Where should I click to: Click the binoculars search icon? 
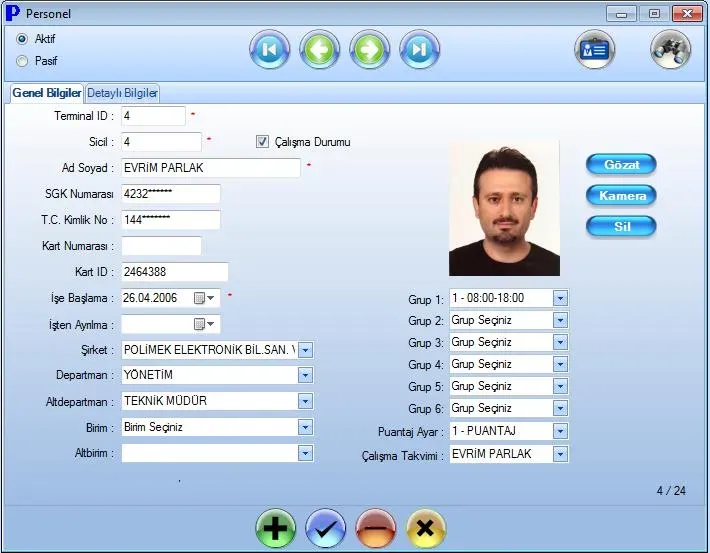(670, 50)
